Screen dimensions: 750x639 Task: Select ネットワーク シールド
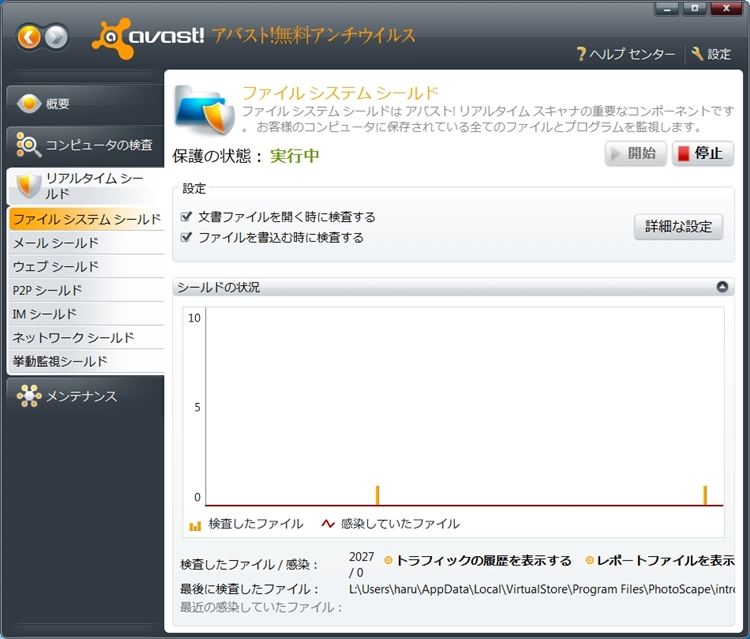click(87, 338)
